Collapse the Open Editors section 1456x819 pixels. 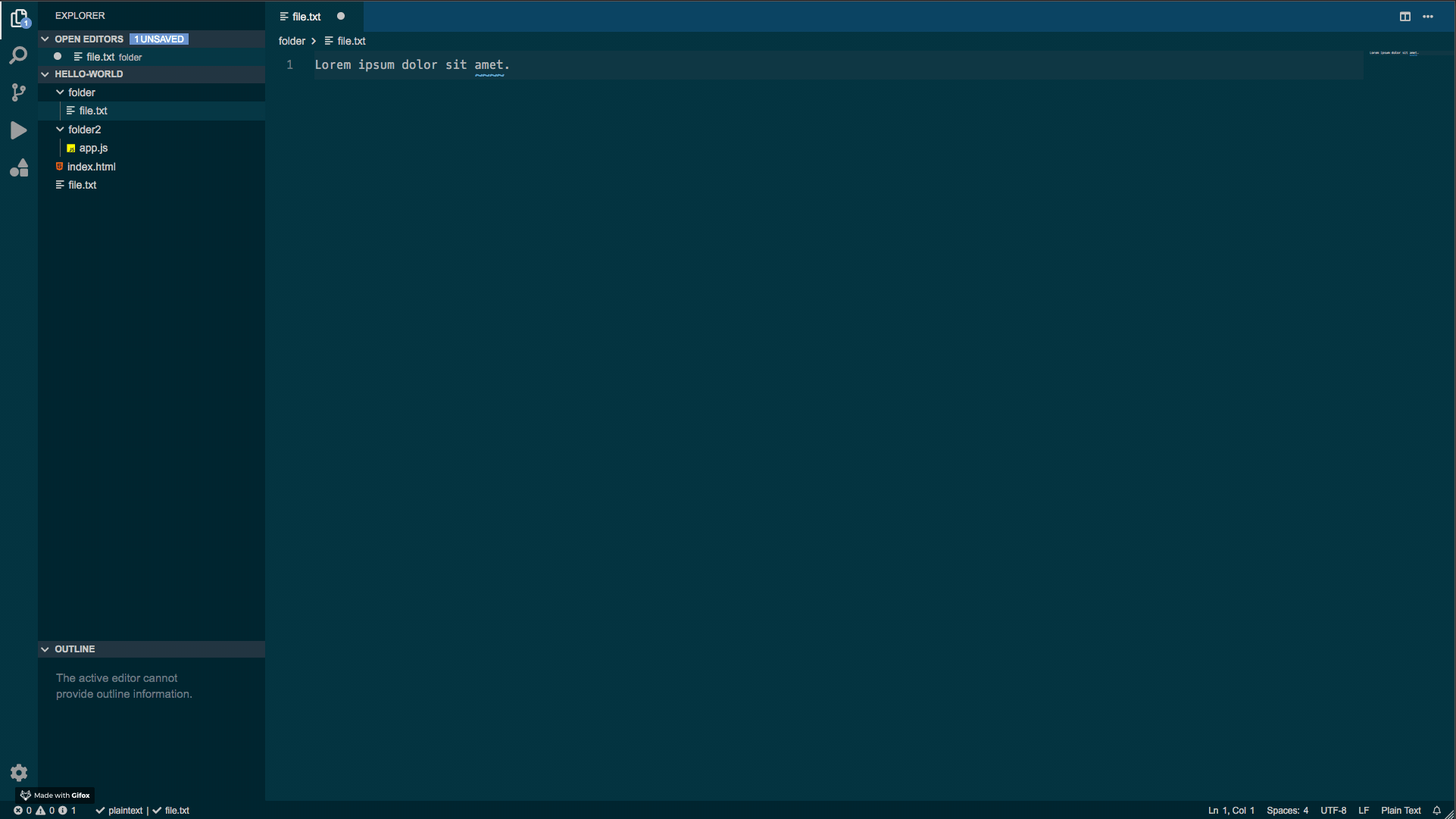tap(45, 39)
